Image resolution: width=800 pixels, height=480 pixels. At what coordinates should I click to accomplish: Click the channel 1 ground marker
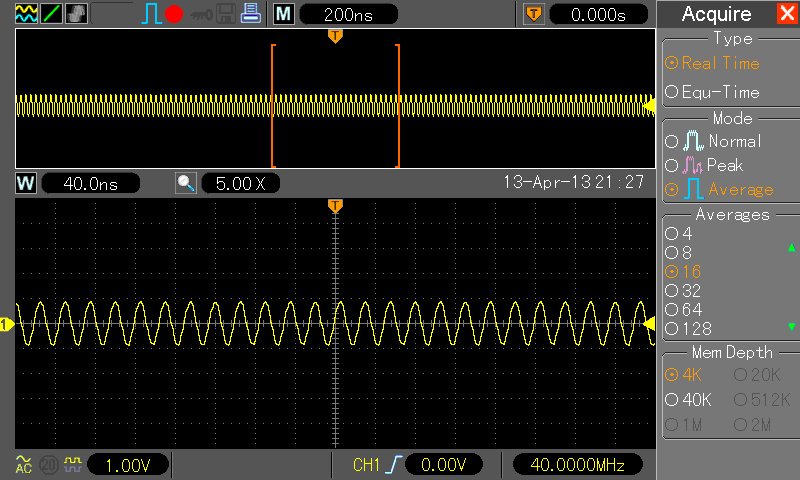(x=7, y=324)
